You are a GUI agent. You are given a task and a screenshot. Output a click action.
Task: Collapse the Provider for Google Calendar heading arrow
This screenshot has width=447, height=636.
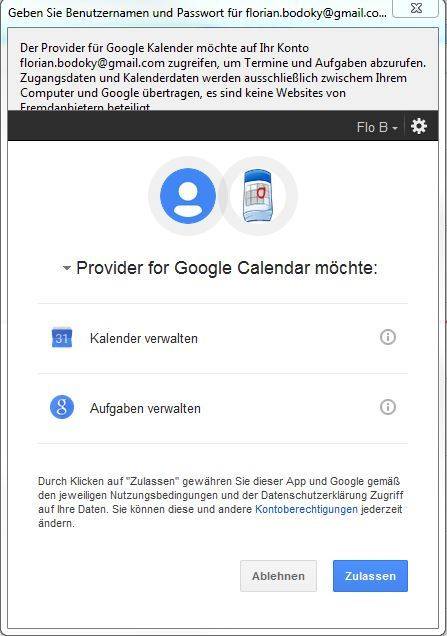pyautogui.click(x=67, y=268)
